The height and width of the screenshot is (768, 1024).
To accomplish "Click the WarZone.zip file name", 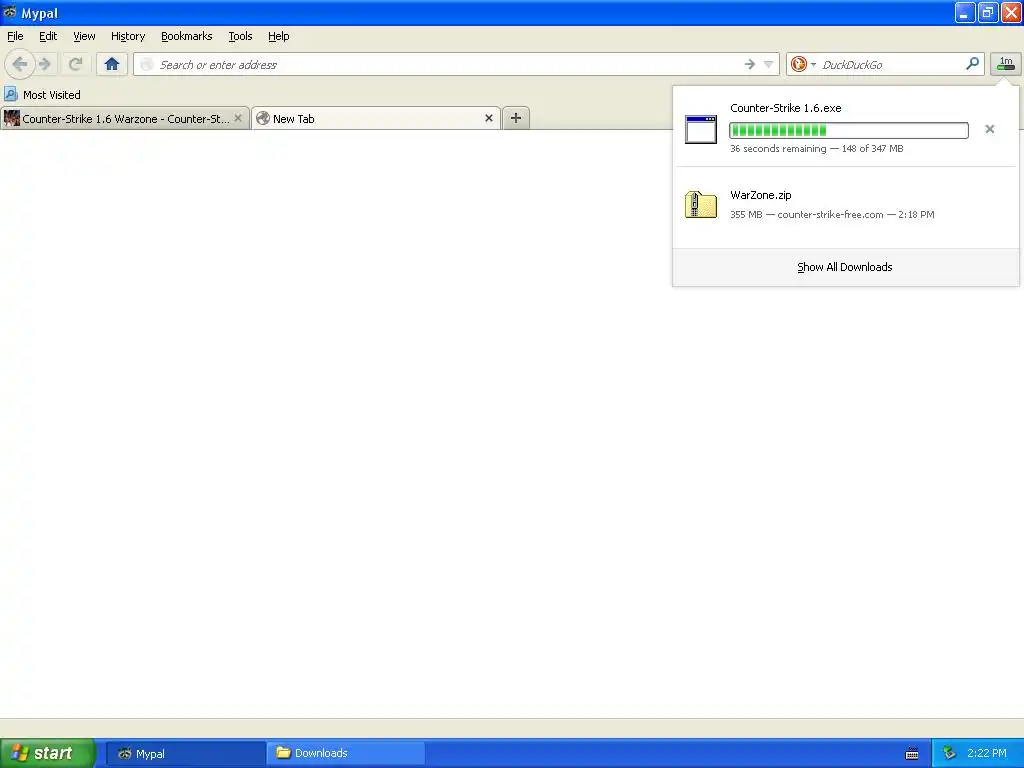I will coord(761,195).
